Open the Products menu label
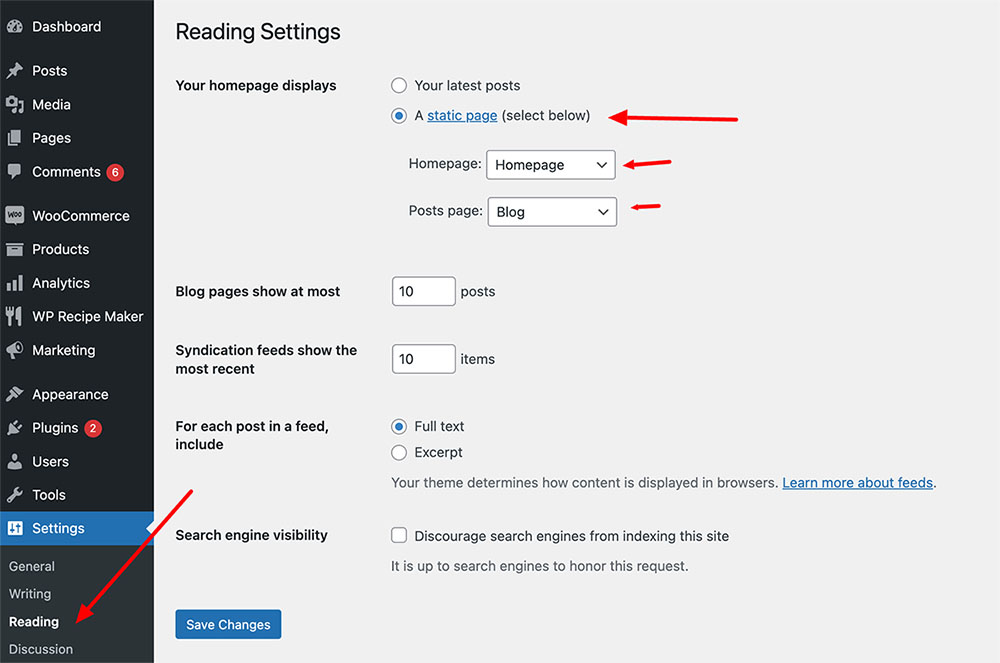This screenshot has height=663, width=1000. (61, 249)
